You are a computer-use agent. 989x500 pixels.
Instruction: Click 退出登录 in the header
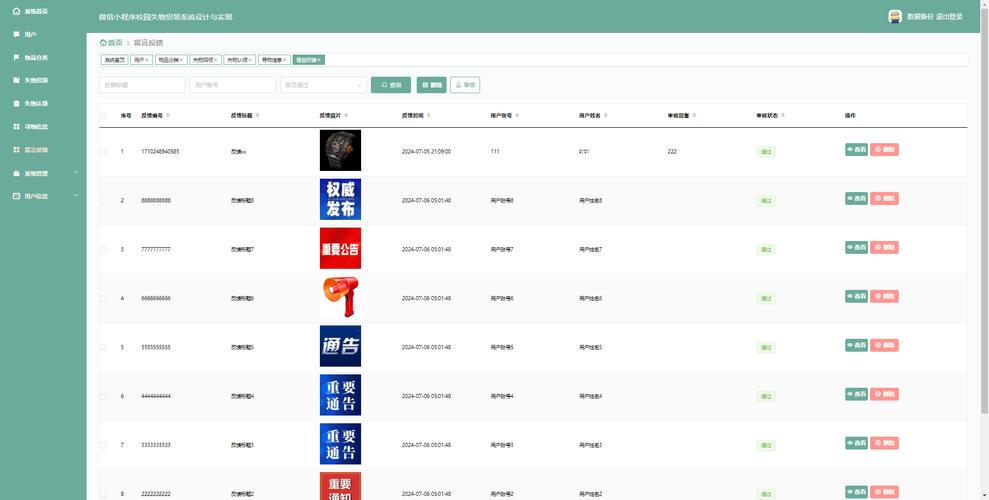point(949,17)
